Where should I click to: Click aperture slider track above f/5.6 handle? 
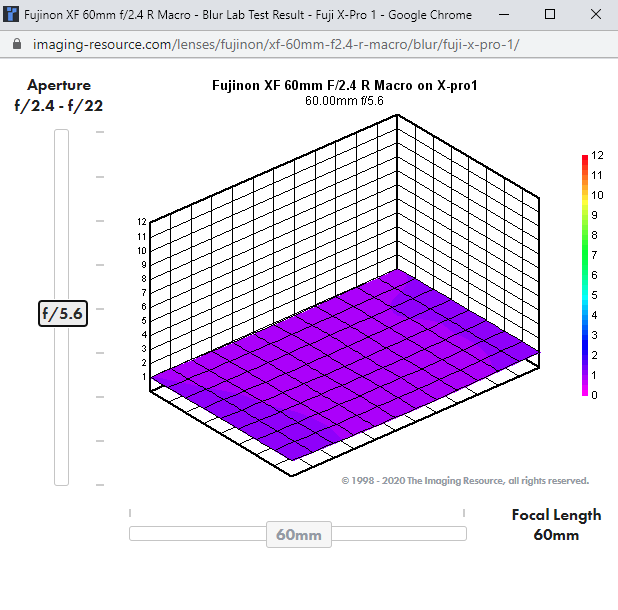(x=61, y=215)
